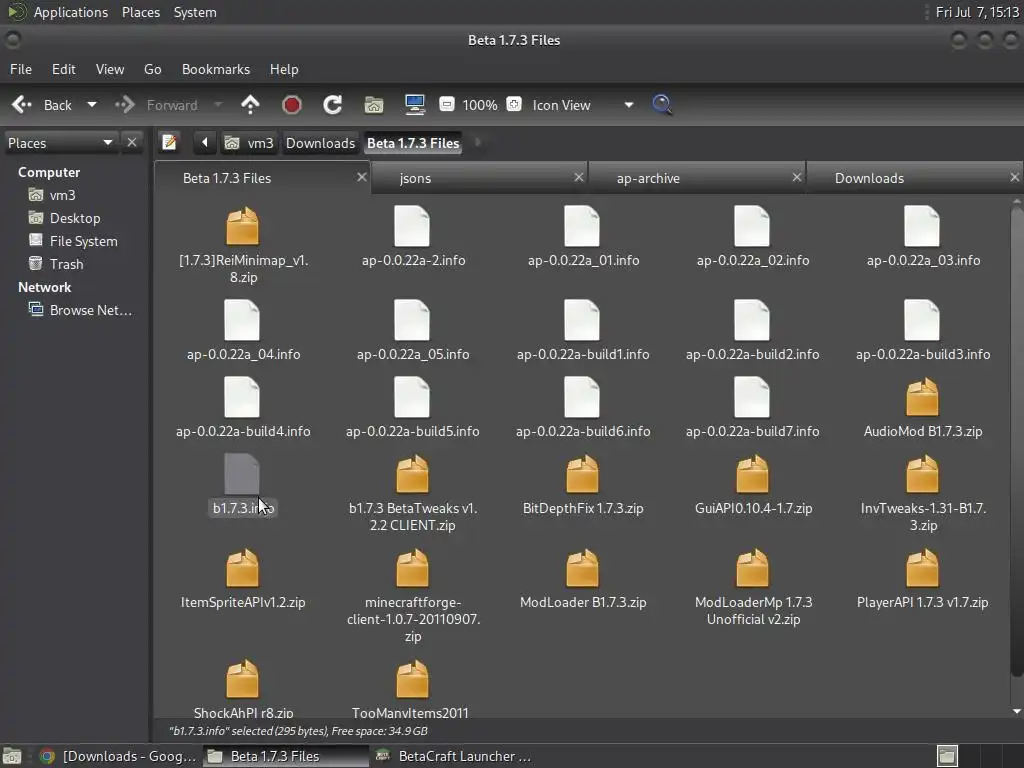Select the minecraftforge-client zip archive

[413, 596]
